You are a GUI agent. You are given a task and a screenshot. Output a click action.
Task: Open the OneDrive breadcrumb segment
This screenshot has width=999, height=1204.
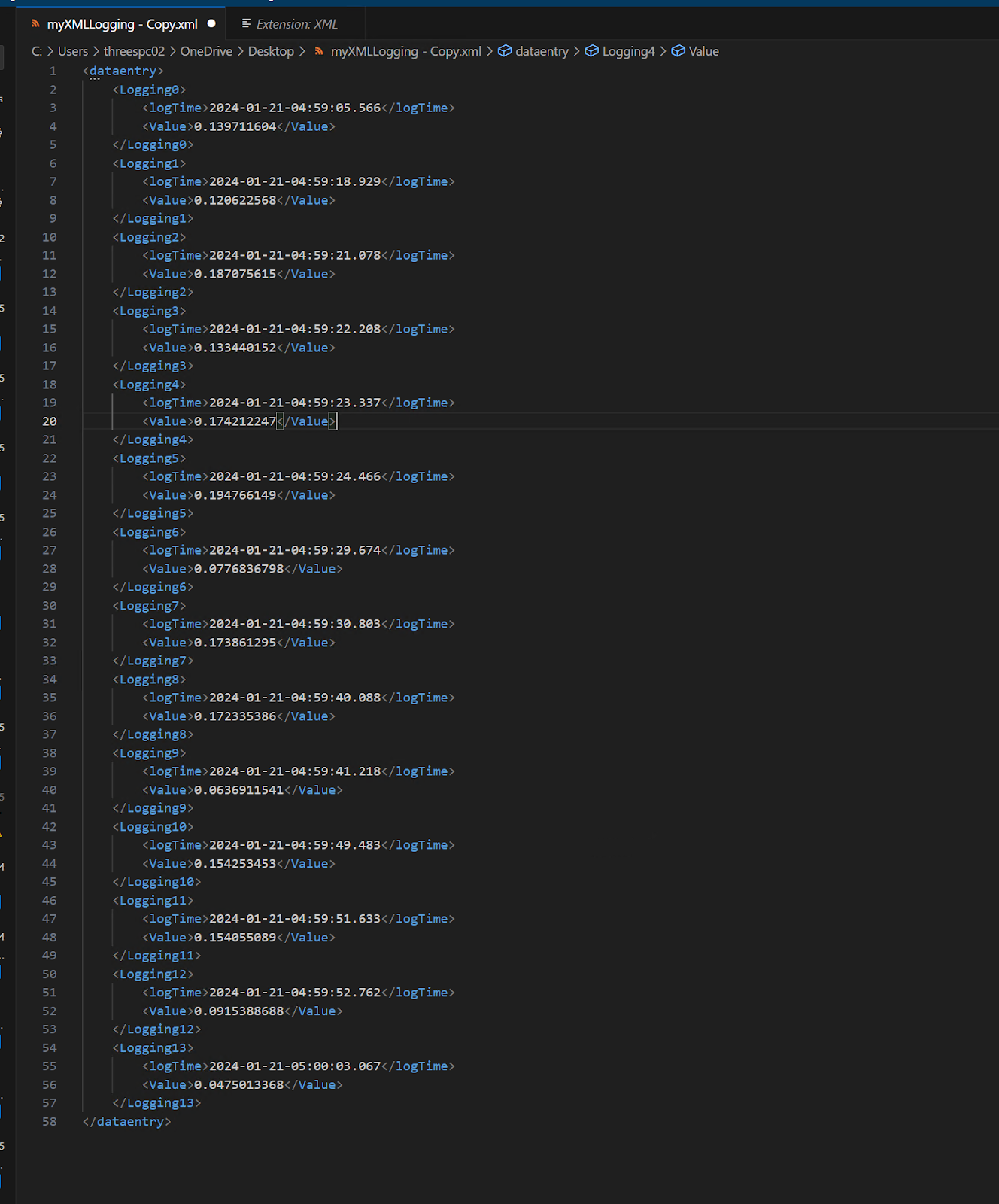[x=206, y=51]
